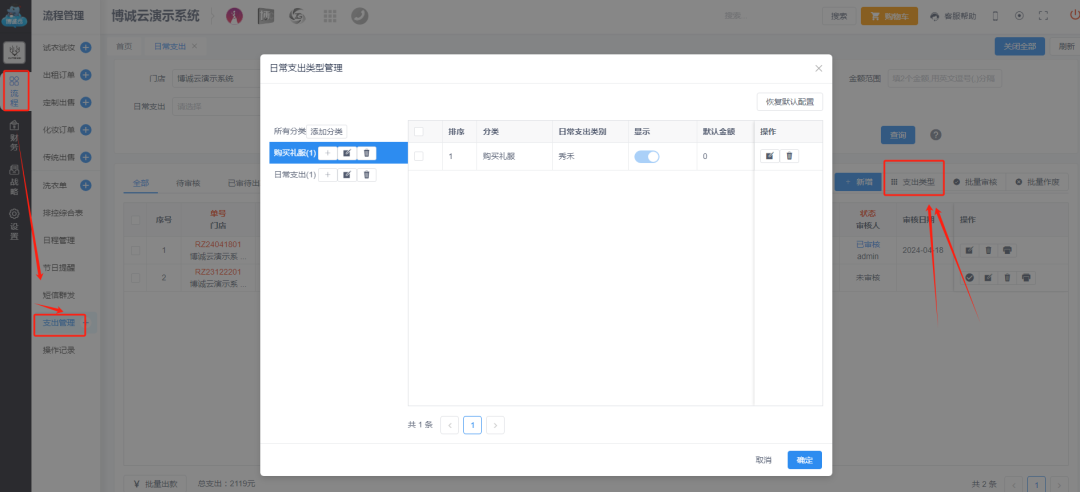Open 设置 in the left dark sidebar
Screen dimensions: 1080x492
tap(14, 225)
